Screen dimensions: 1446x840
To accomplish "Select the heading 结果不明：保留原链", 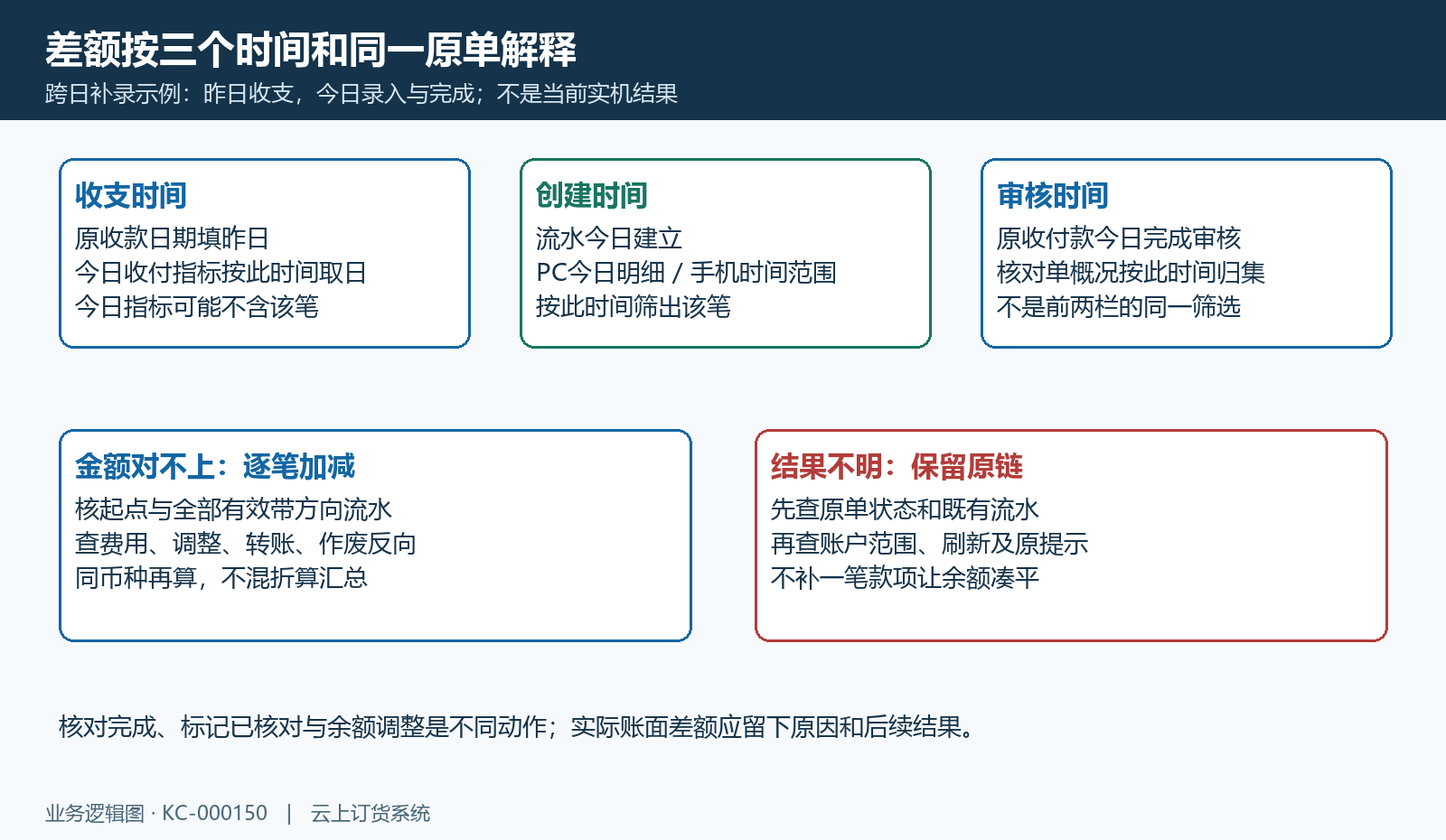I will point(897,466).
